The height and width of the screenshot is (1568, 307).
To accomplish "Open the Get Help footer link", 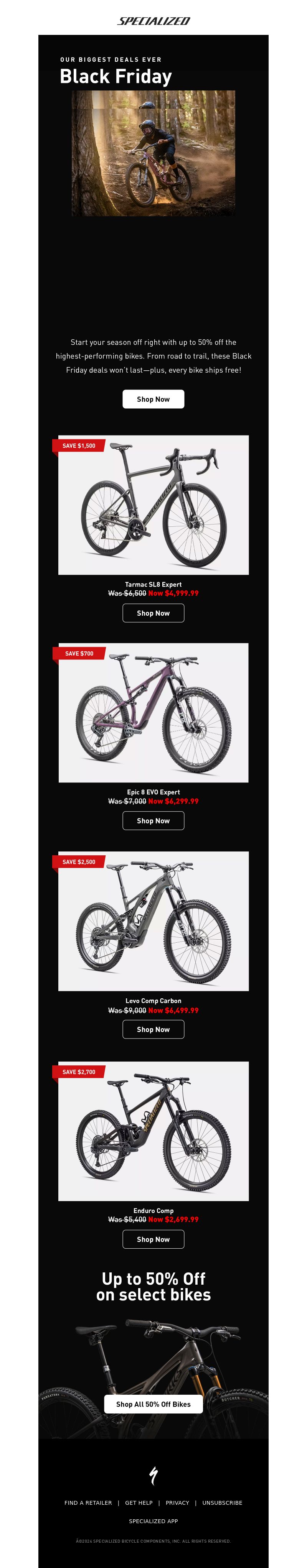I will pos(139,1503).
